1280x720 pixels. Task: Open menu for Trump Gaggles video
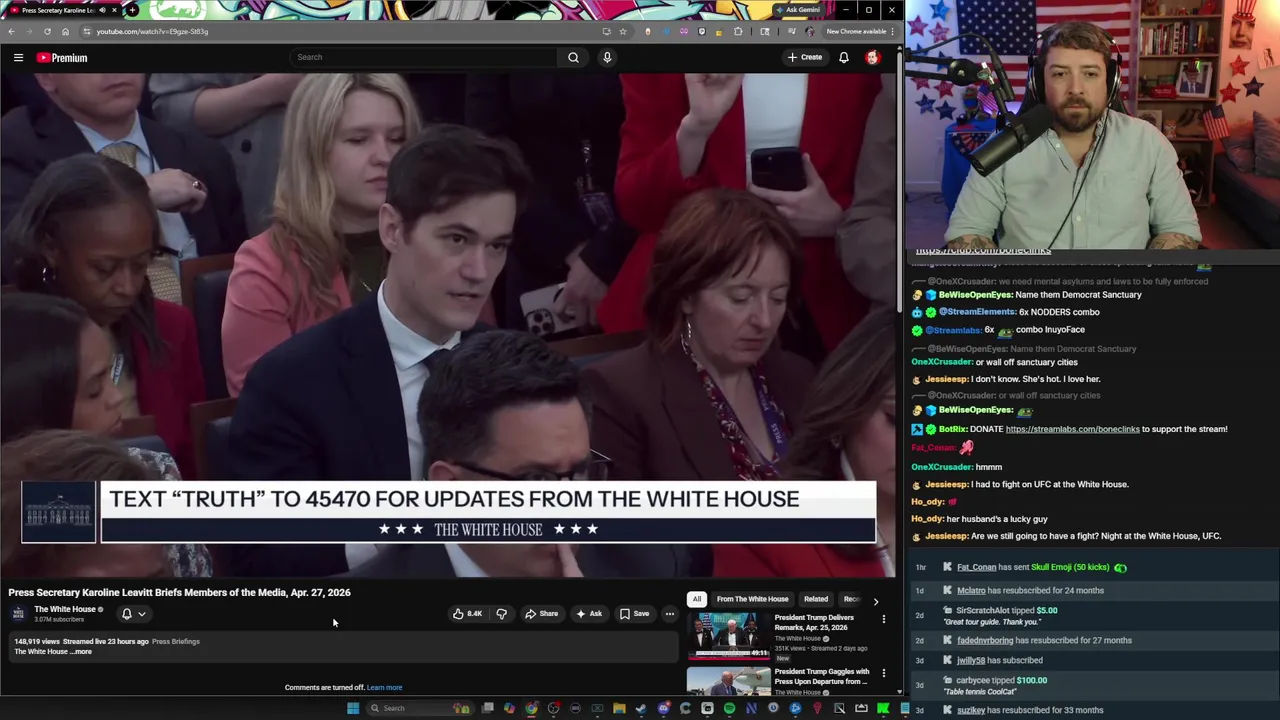pos(884,673)
